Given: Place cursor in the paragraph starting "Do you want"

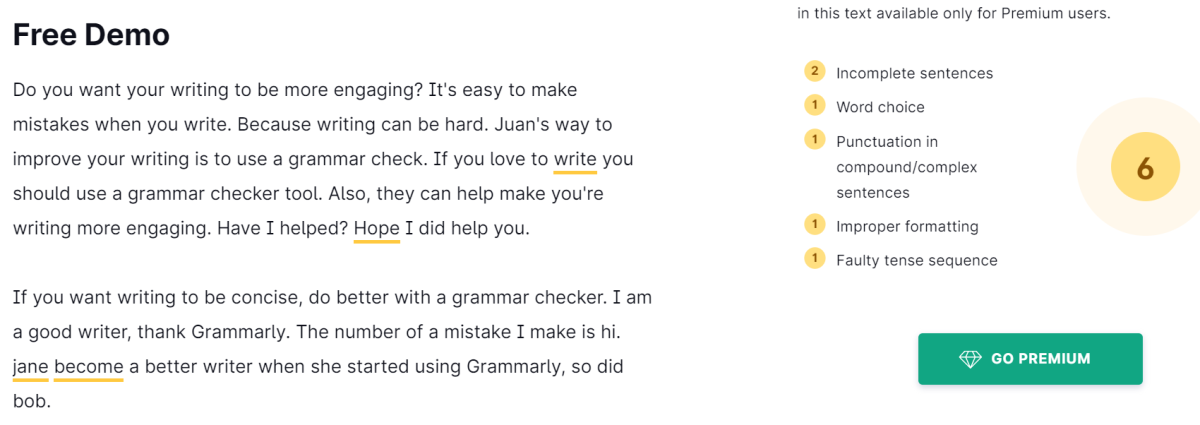Looking at the screenshot, I should (x=300, y=125).
